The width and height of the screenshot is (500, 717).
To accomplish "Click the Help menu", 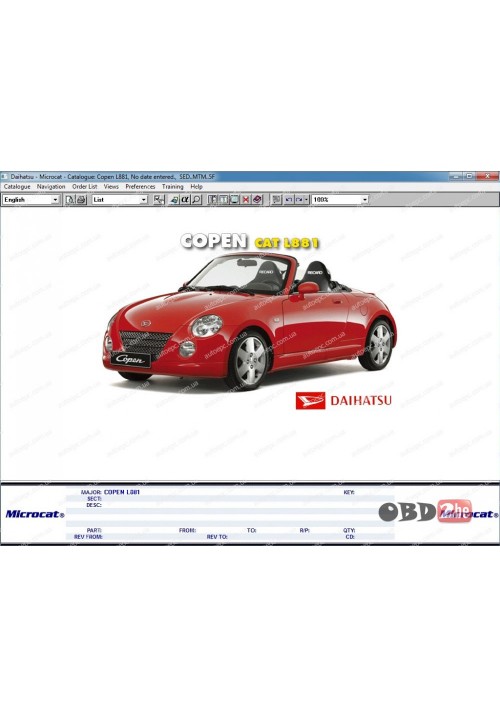I will tap(197, 187).
